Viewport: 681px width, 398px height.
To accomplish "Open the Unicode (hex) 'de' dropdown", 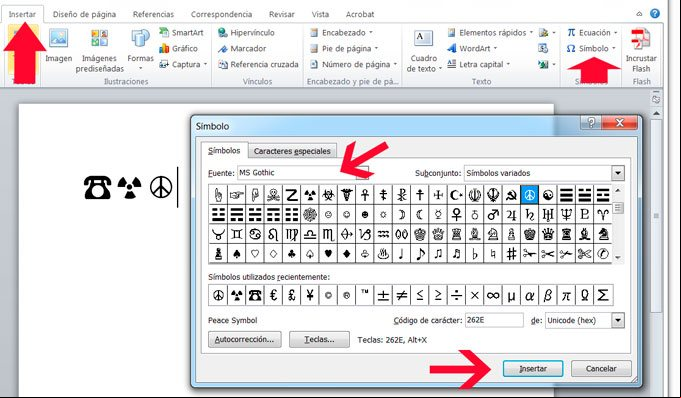I will (x=618, y=321).
